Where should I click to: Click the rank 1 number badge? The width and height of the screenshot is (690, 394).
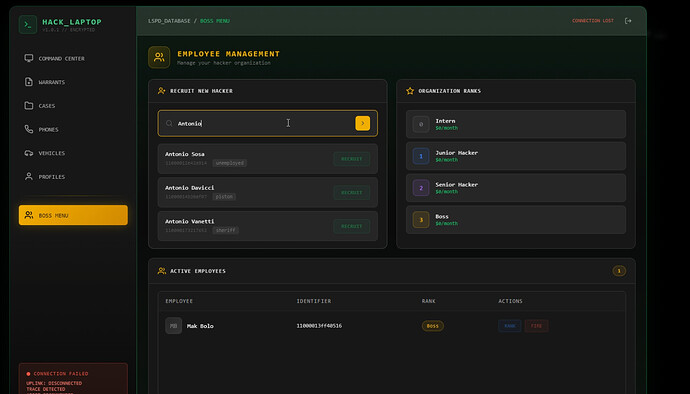pos(421,156)
